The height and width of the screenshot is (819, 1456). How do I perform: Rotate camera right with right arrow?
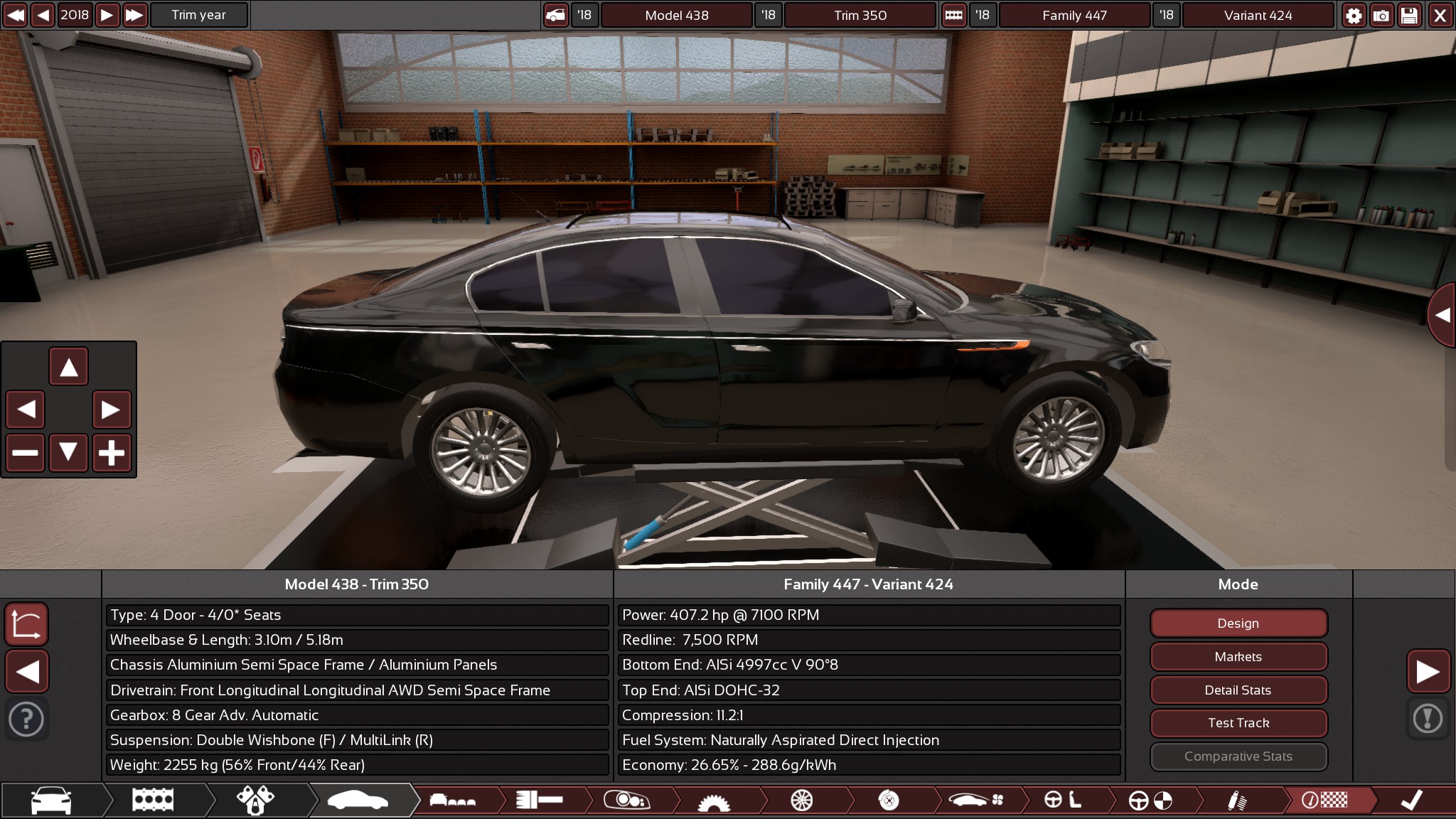coord(112,409)
